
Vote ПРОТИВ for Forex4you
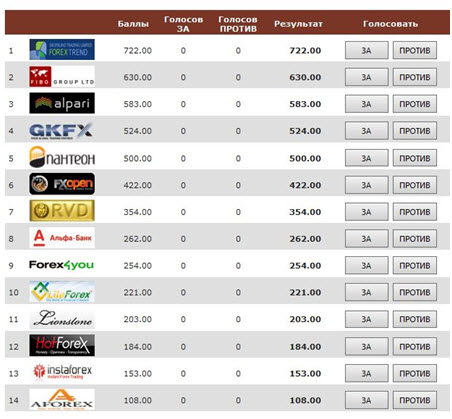(415, 265)
